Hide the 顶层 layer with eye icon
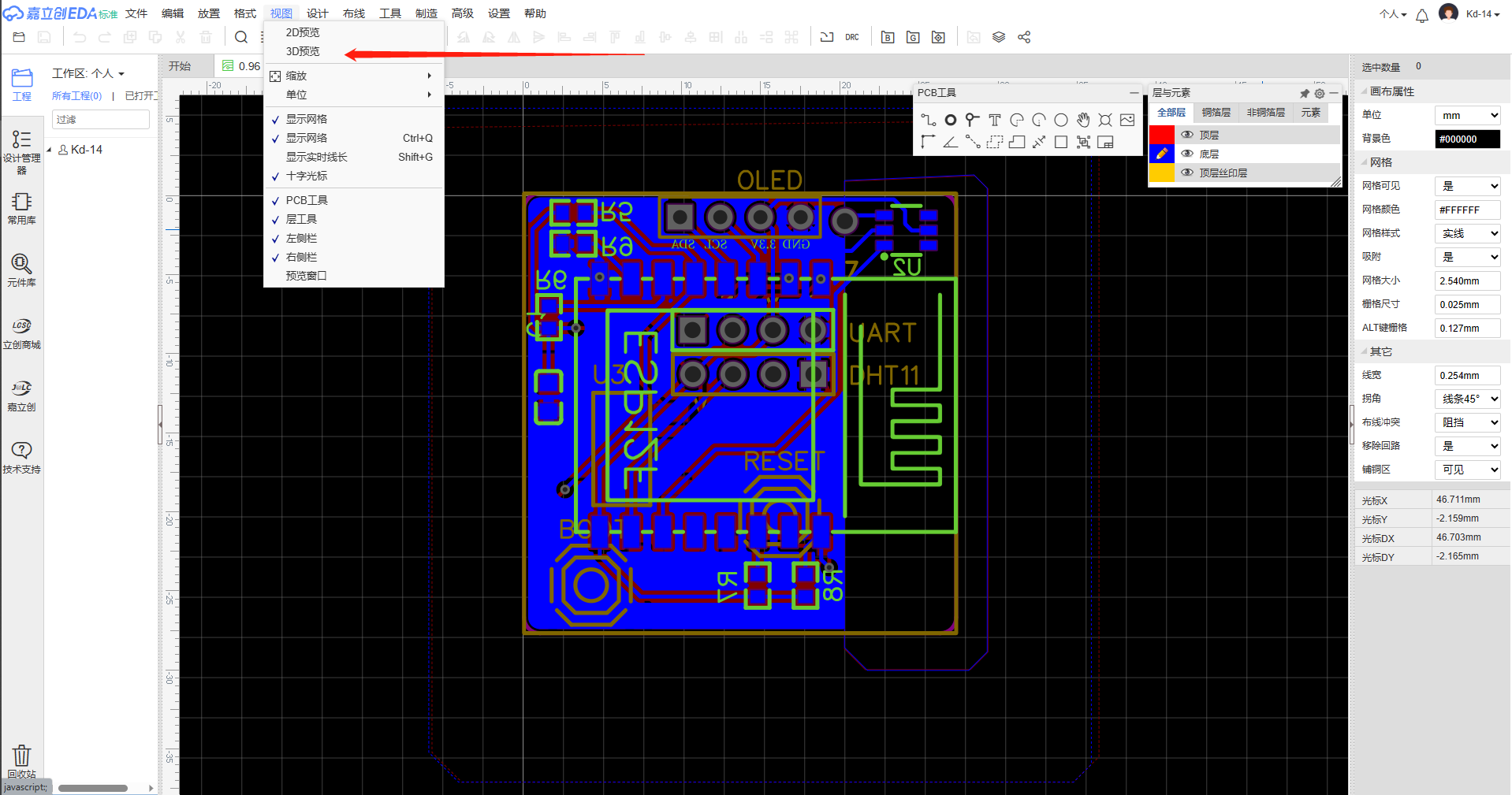 (1187, 135)
